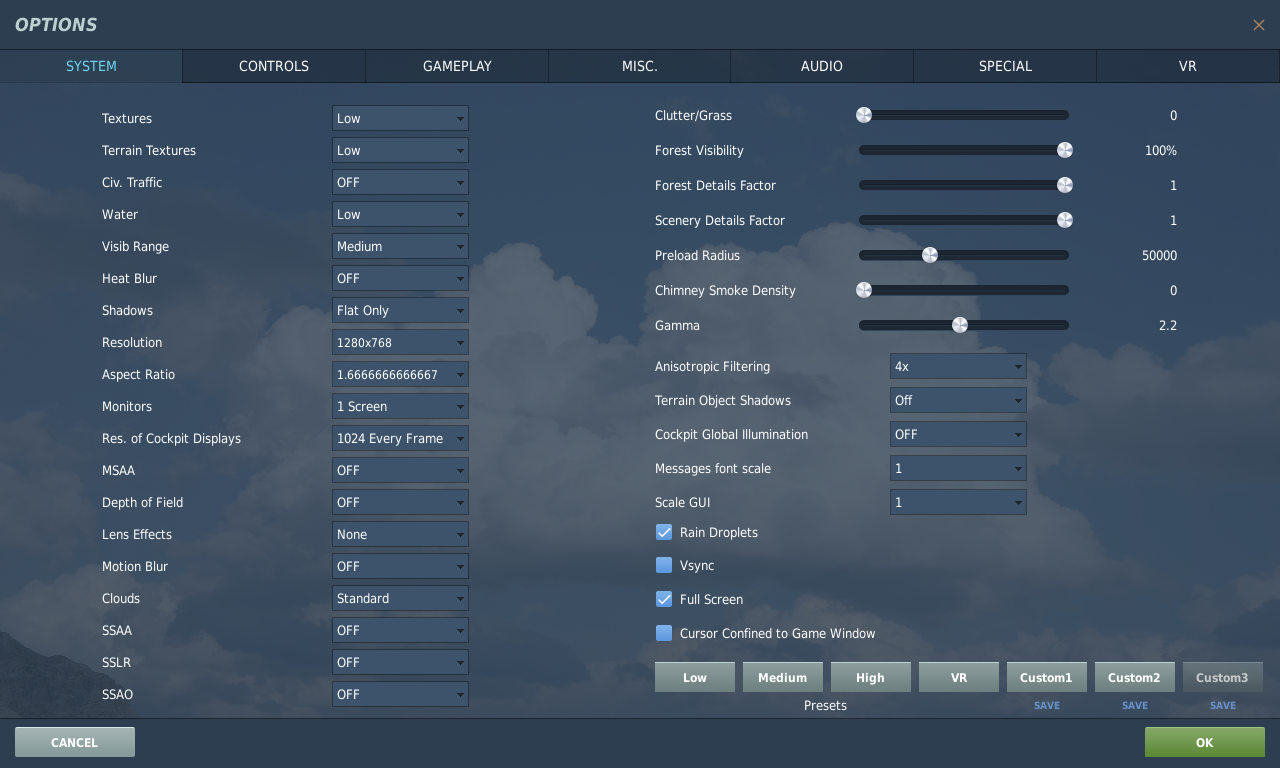Click the Scenery Details Factor slider handle

pos(1065,220)
